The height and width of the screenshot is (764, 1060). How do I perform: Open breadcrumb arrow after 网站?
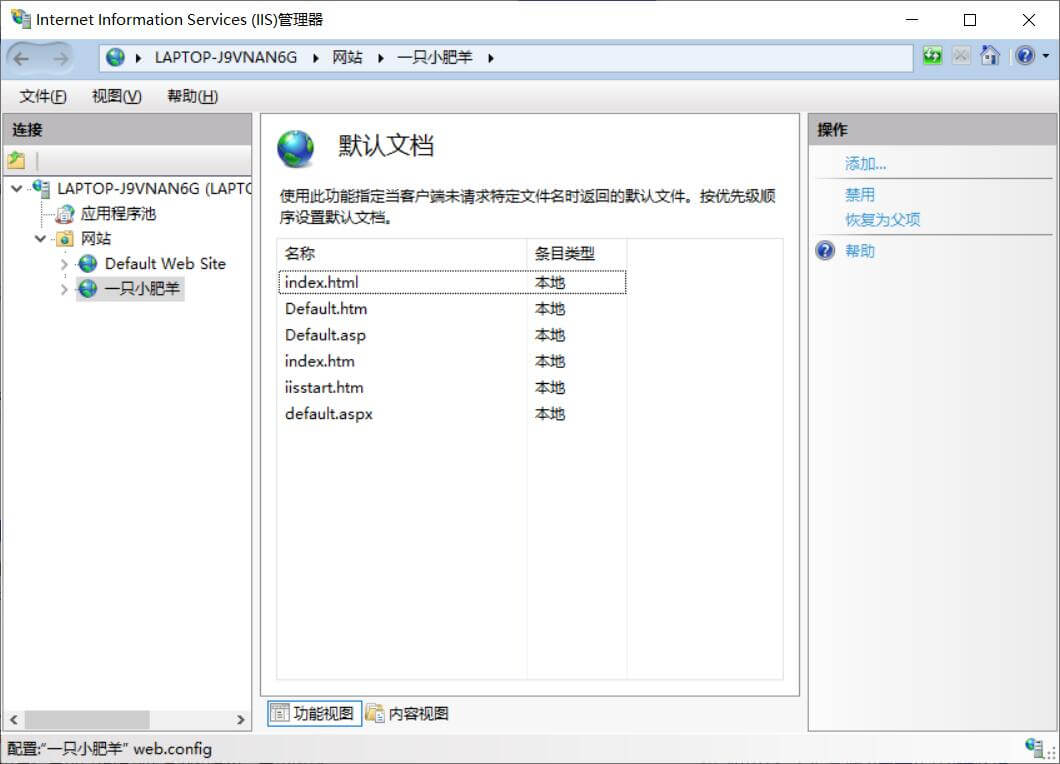pos(381,58)
